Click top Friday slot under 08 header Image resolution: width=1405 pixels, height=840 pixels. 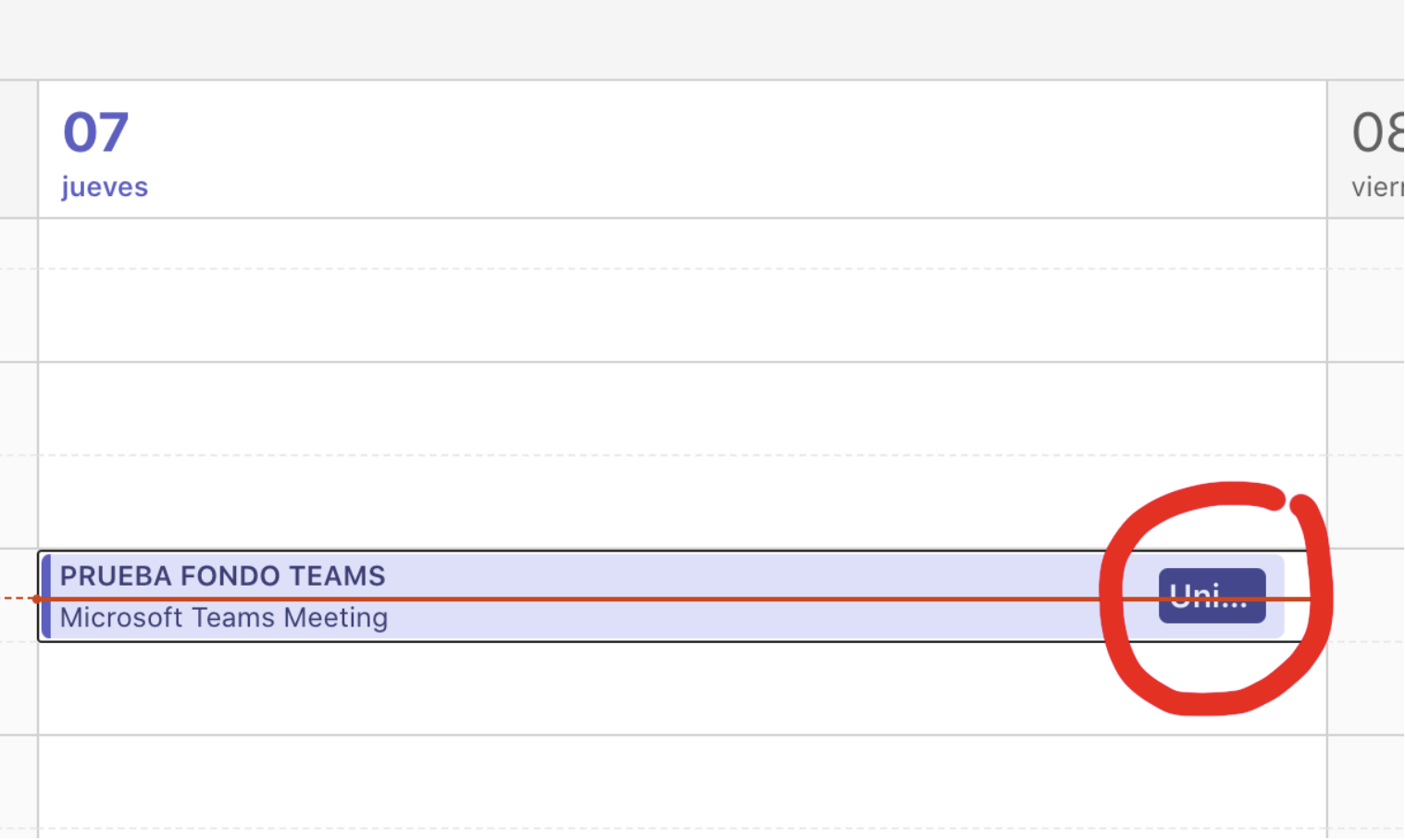1366,244
